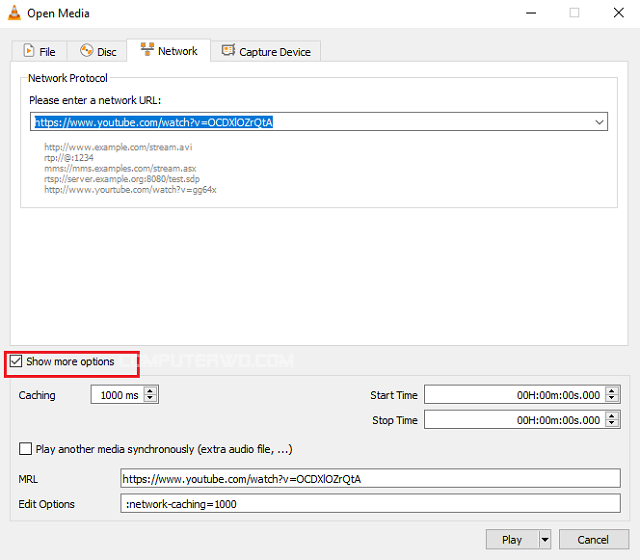Uncheck the Show more options checkbox

point(16,361)
